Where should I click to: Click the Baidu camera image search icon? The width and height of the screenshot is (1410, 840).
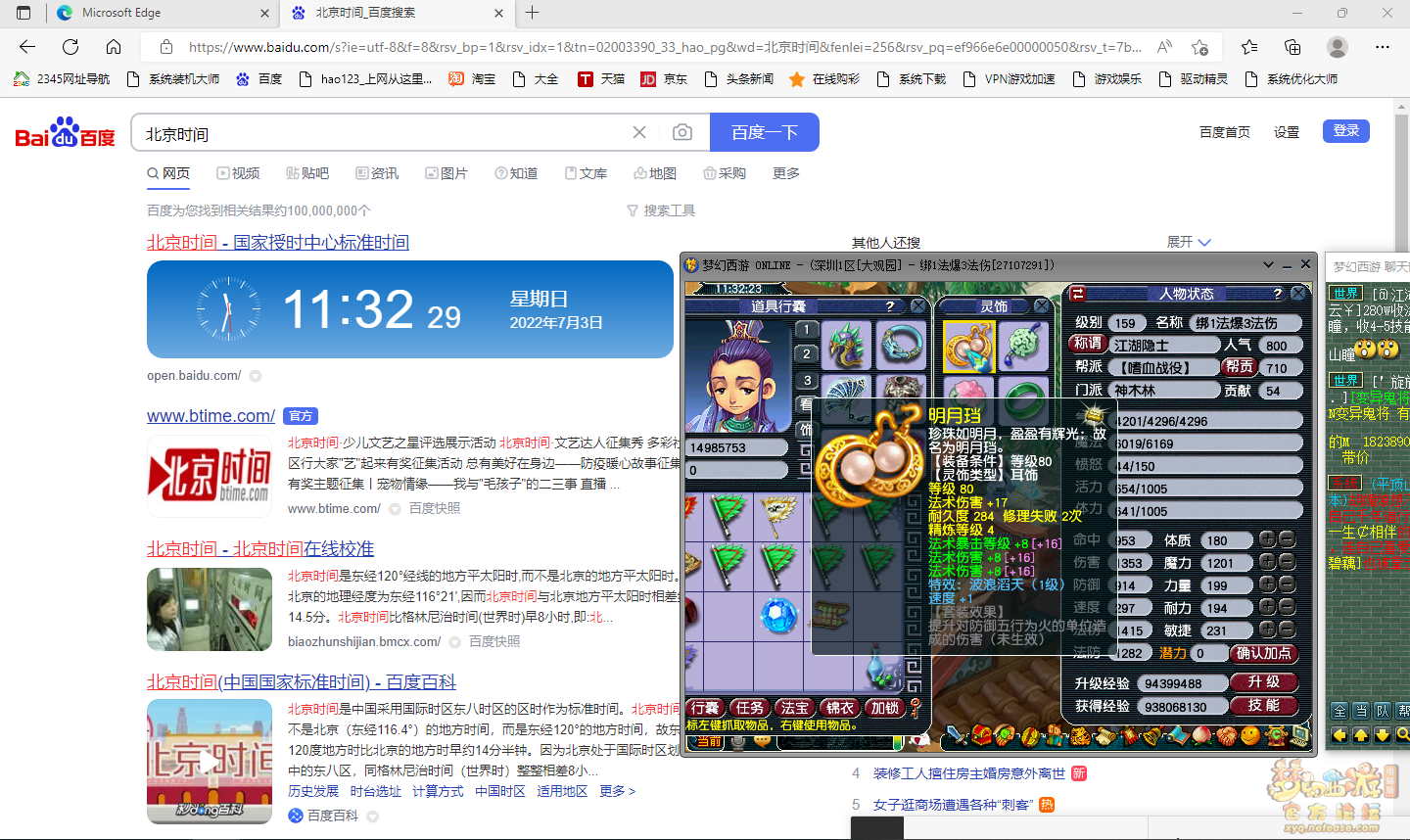pos(682,132)
